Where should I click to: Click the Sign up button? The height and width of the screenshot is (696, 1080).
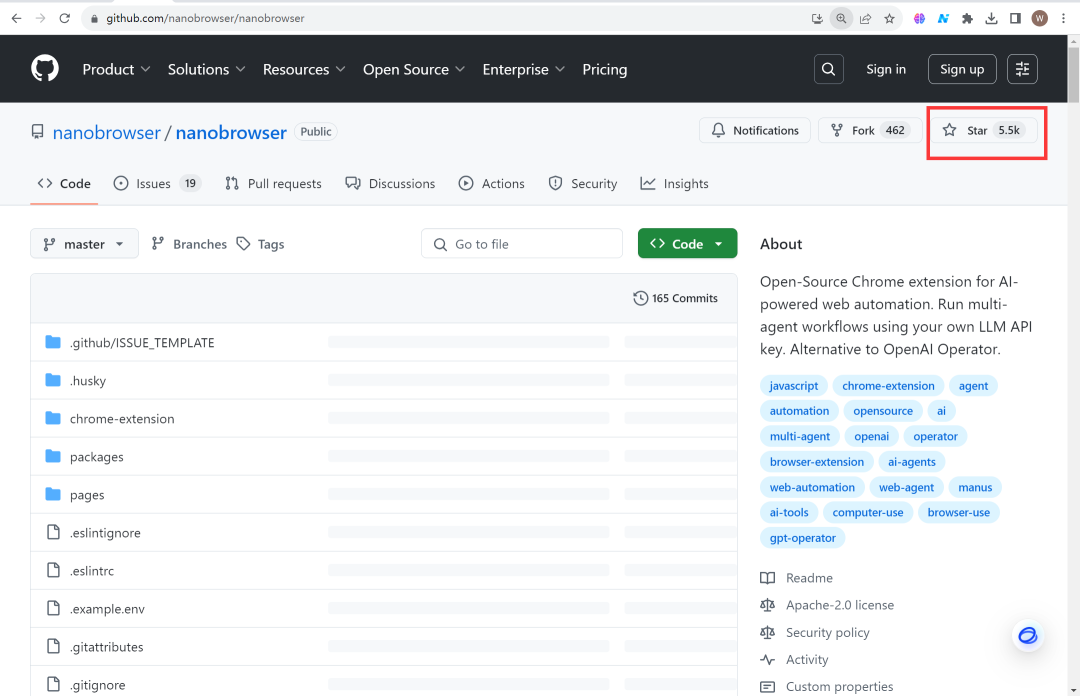coord(962,69)
